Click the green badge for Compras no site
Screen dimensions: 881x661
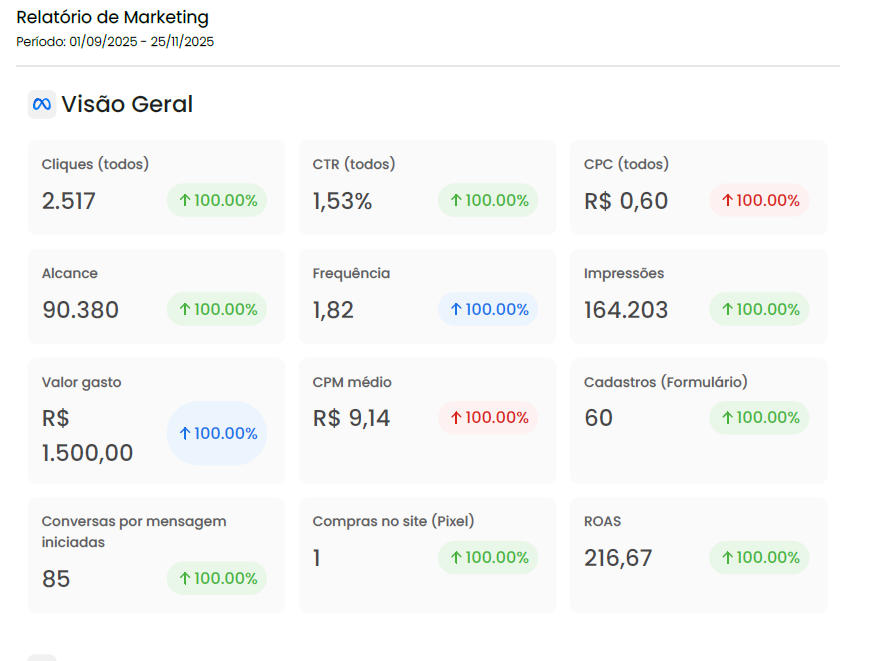coord(488,557)
